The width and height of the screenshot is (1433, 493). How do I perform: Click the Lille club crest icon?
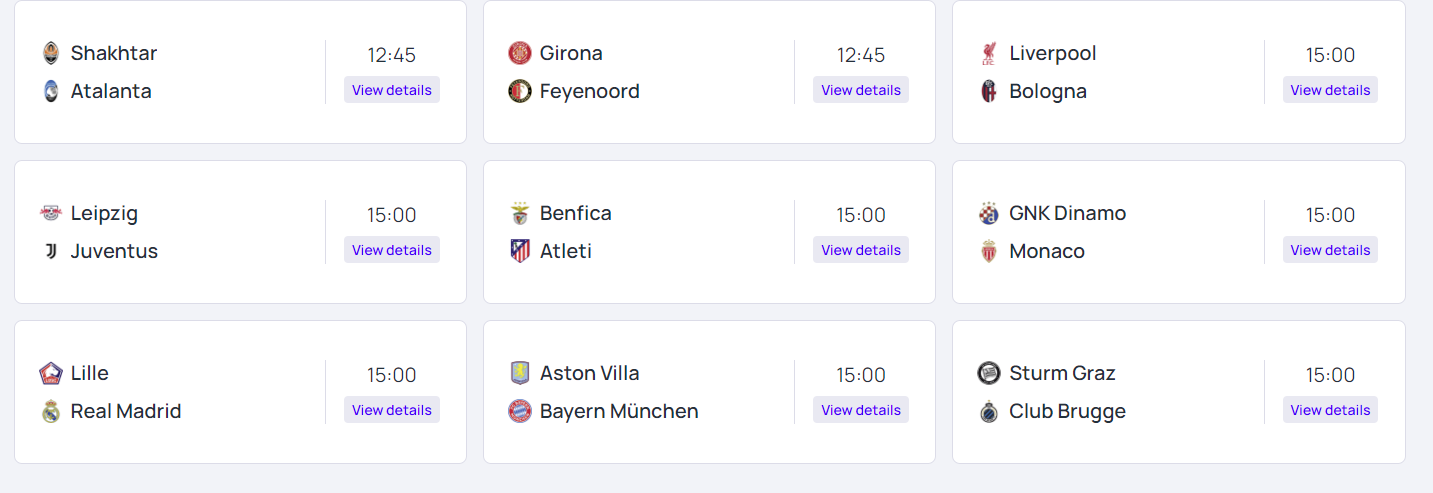[51, 373]
